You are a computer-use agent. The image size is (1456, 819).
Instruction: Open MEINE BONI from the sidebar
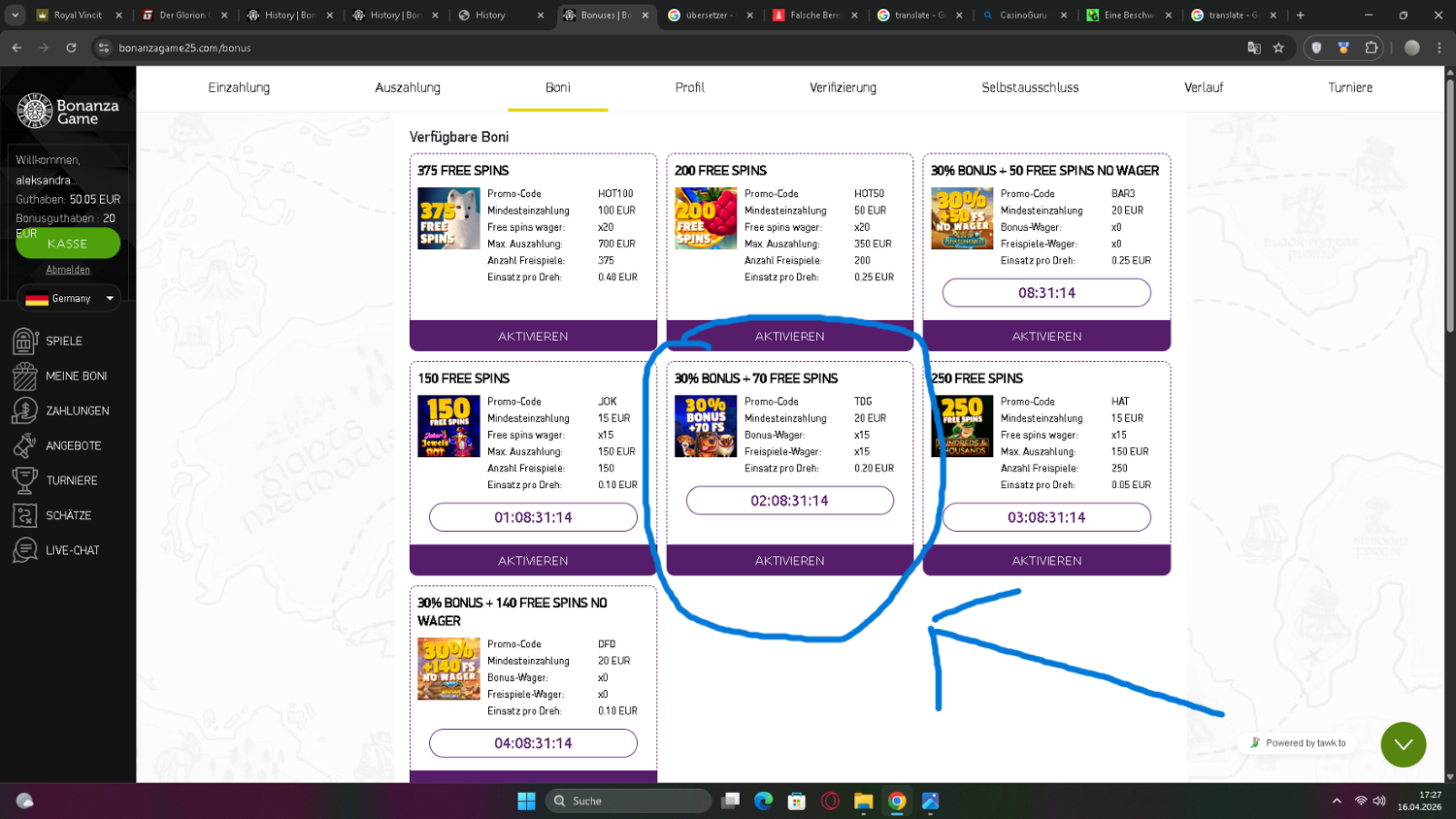[60, 376]
